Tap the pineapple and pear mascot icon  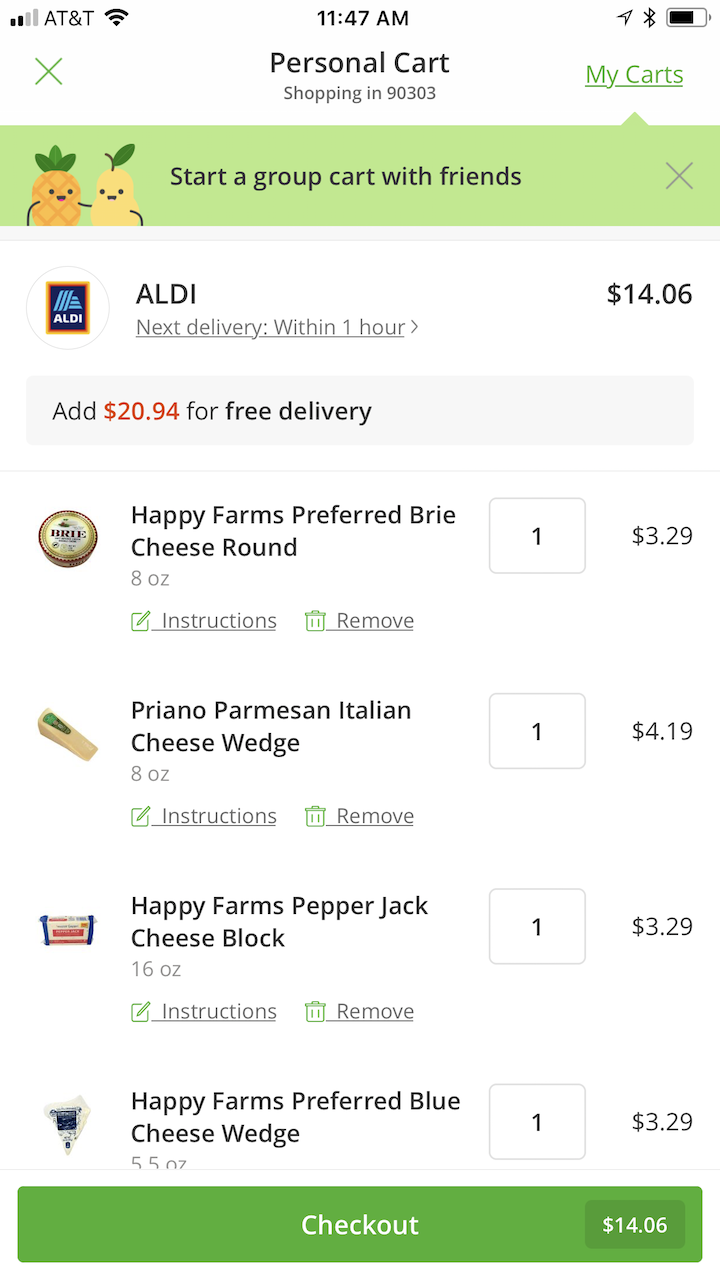click(x=86, y=185)
